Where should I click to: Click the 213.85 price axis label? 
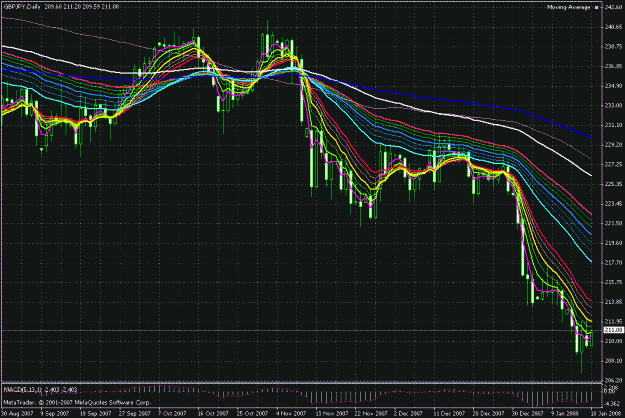point(615,302)
